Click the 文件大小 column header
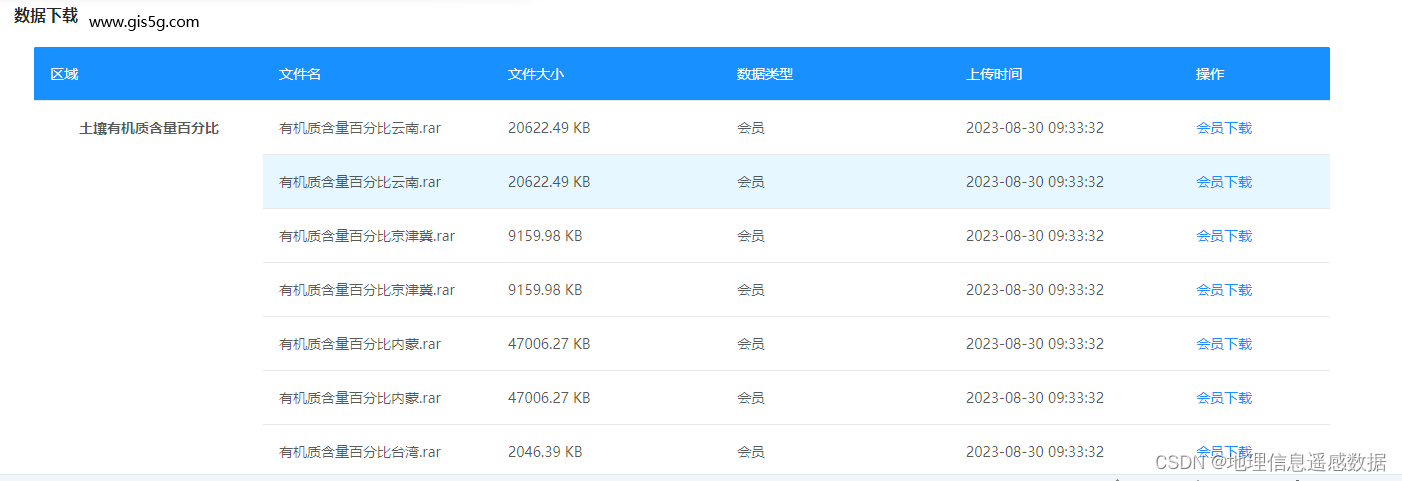 coord(536,74)
